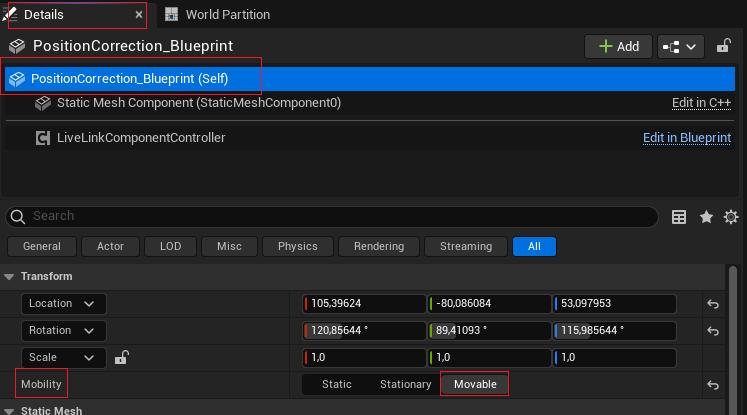
Task: Filter properties by LOD category
Action: [x=171, y=246]
